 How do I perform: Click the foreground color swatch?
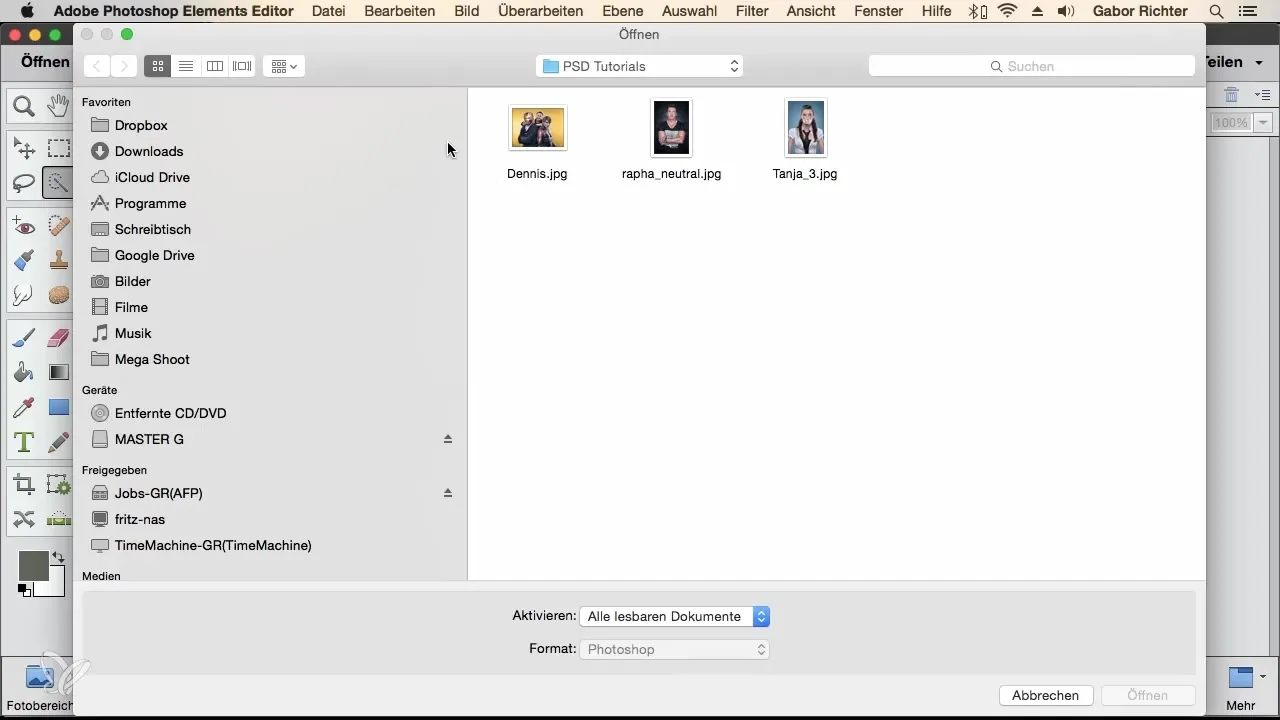(x=33, y=566)
